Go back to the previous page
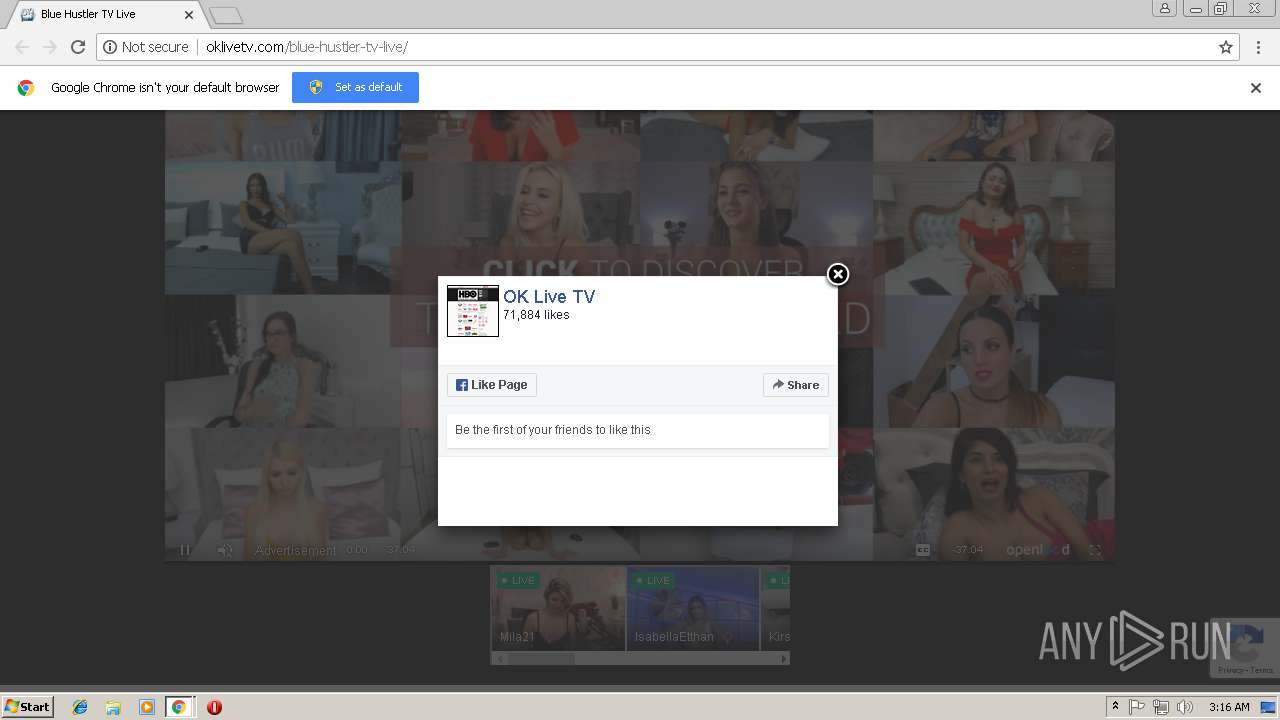This screenshot has height=720, width=1280. click(22, 47)
